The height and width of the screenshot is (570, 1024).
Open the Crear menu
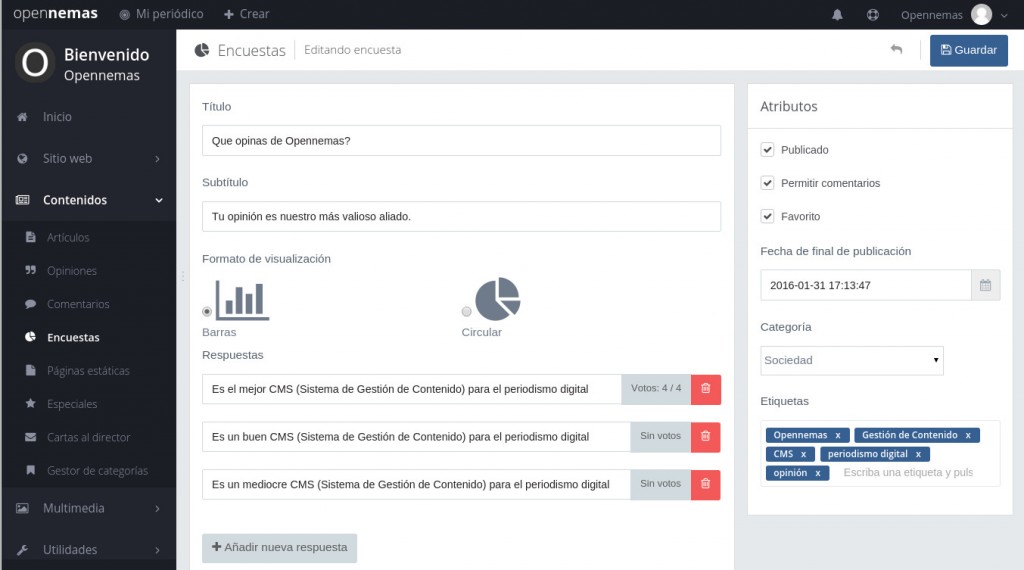coord(246,14)
